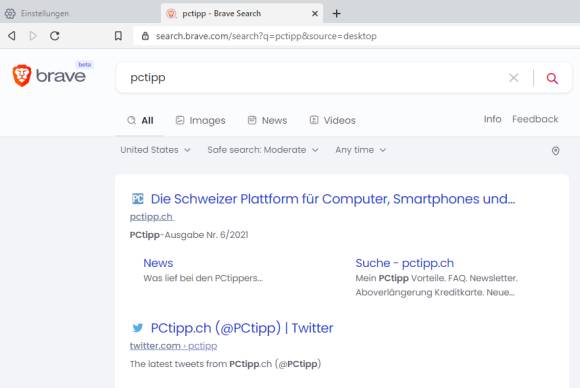Click the location pin icon
The image size is (580, 388).
coord(555,151)
